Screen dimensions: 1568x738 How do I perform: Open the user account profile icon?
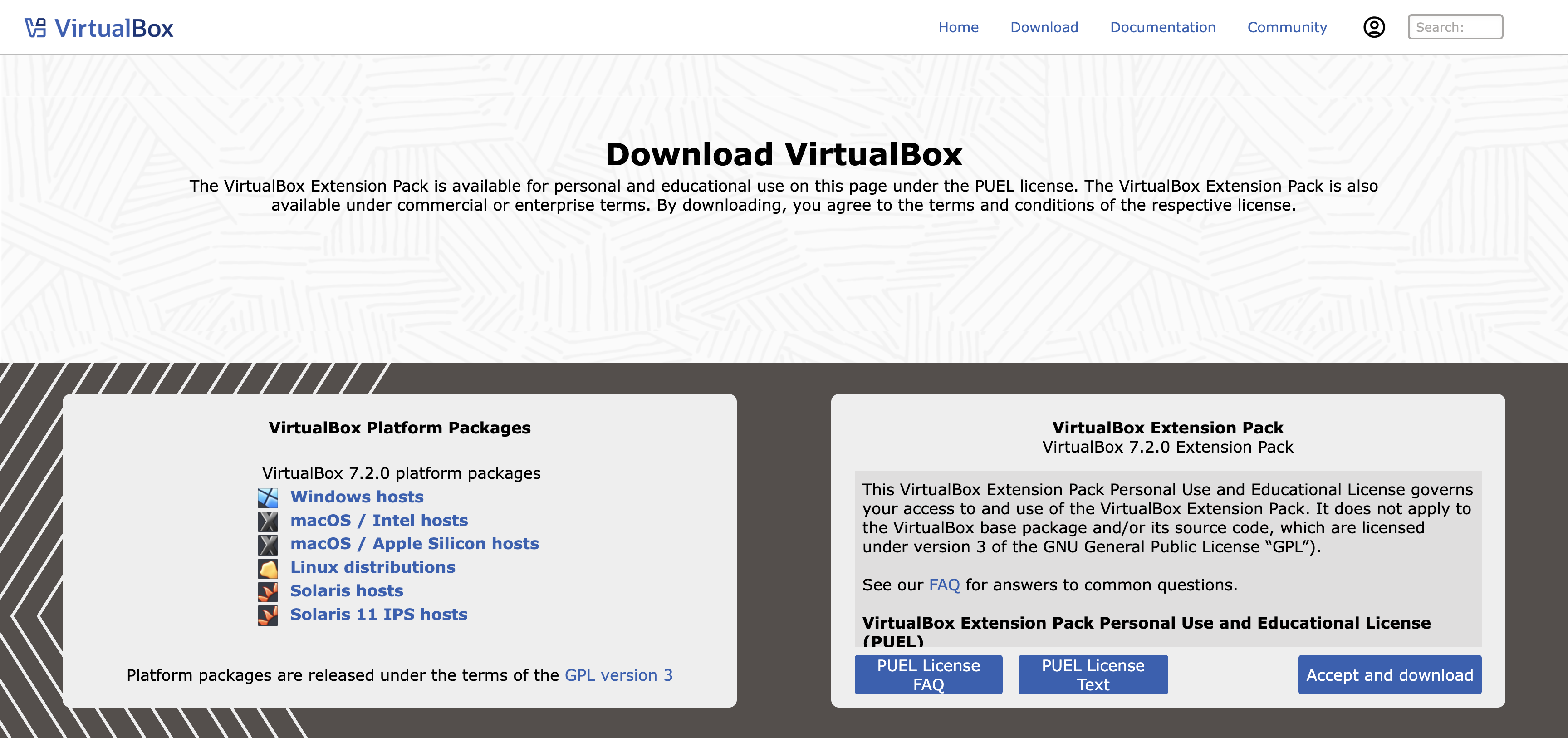(x=1374, y=27)
